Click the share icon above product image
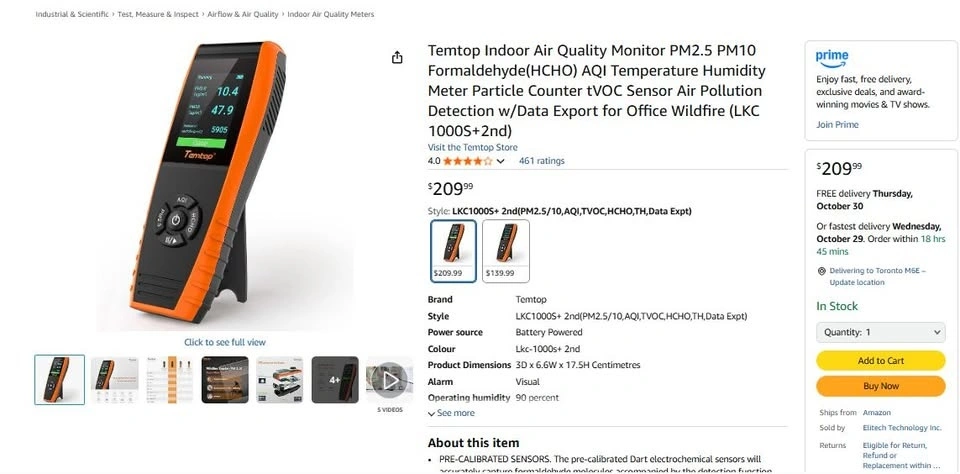 pos(397,58)
